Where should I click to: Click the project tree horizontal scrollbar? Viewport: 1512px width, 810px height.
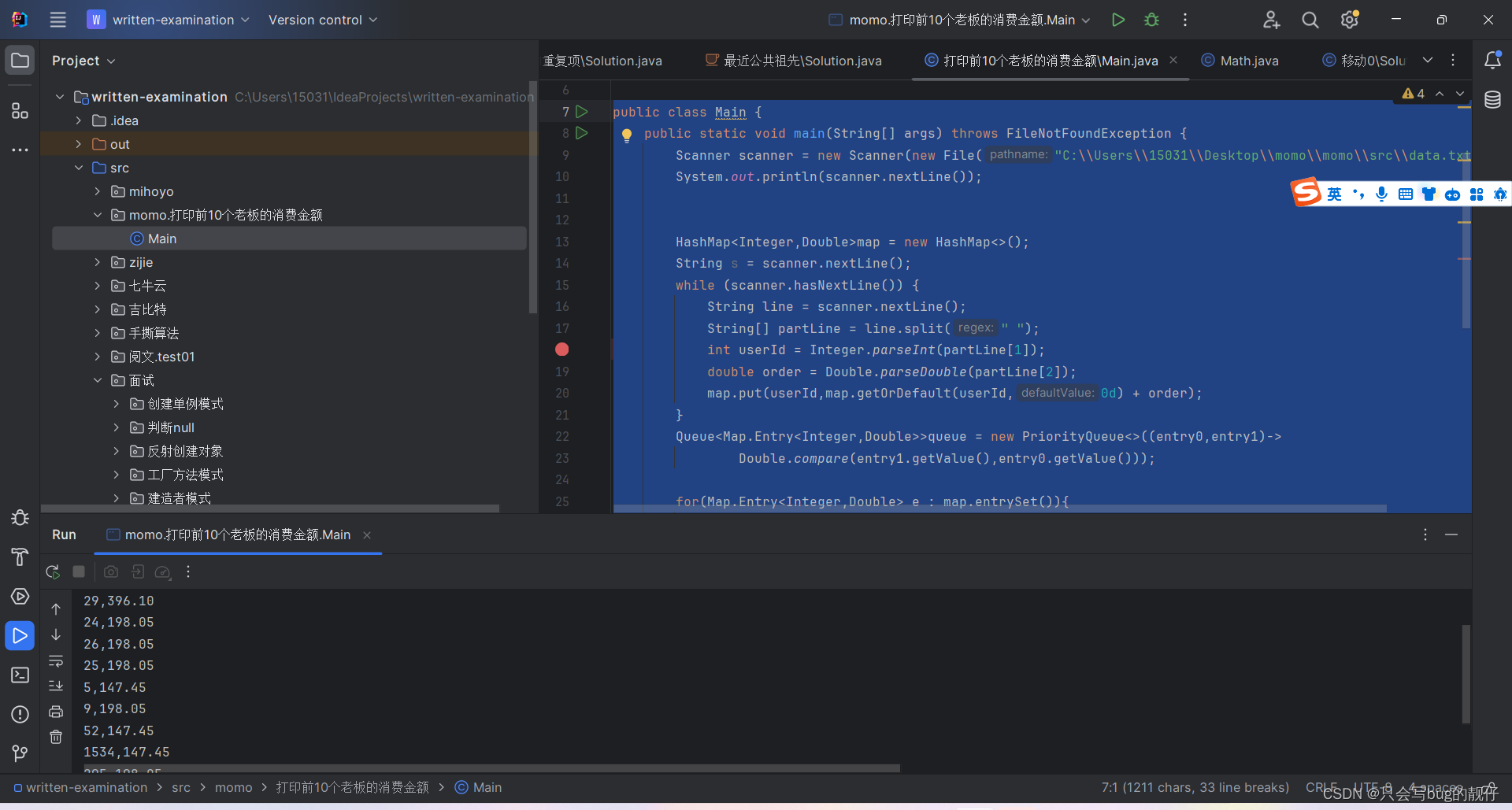click(270, 509)
